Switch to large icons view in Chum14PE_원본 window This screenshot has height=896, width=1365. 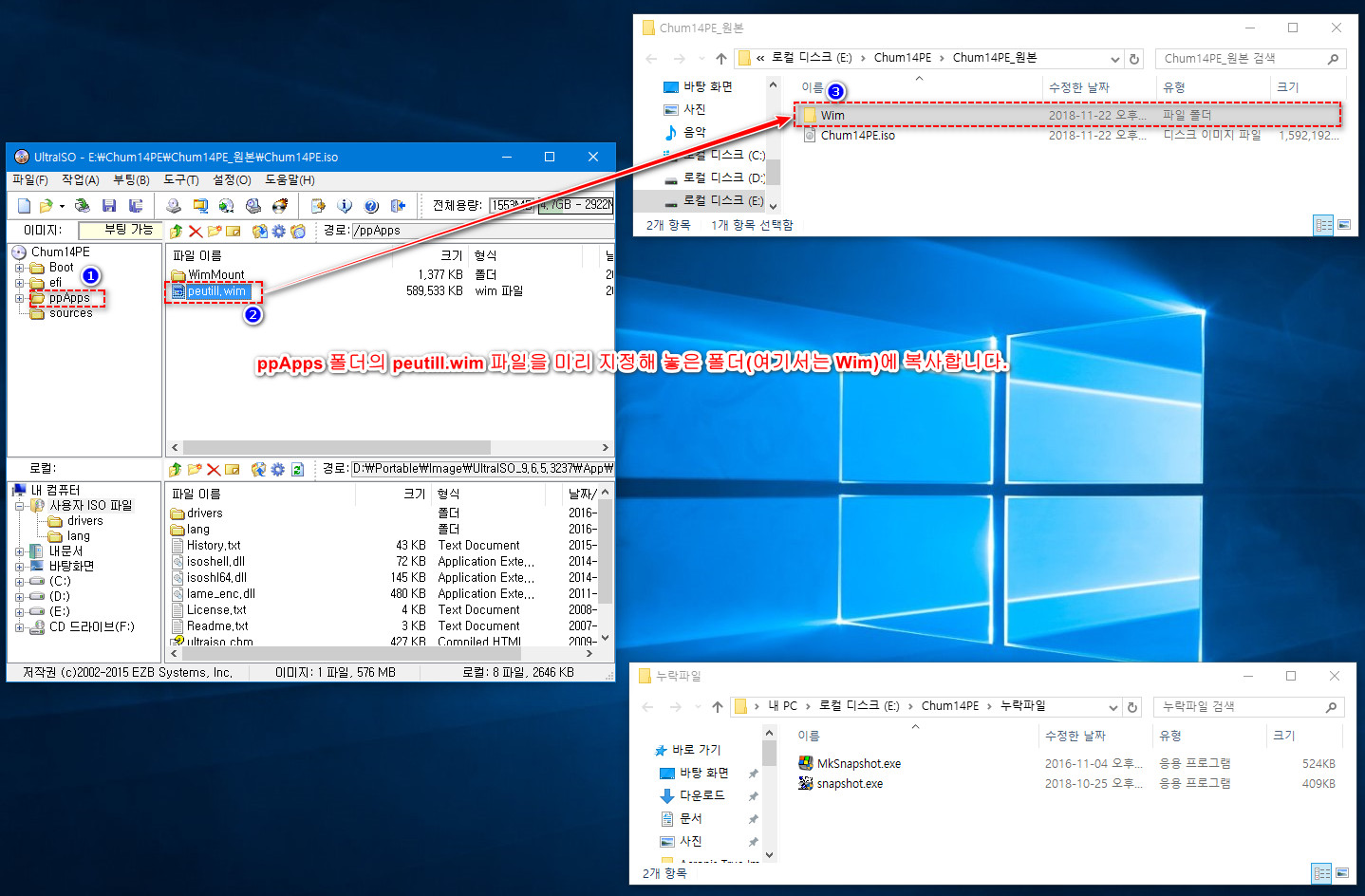(x=1343, y=225)
